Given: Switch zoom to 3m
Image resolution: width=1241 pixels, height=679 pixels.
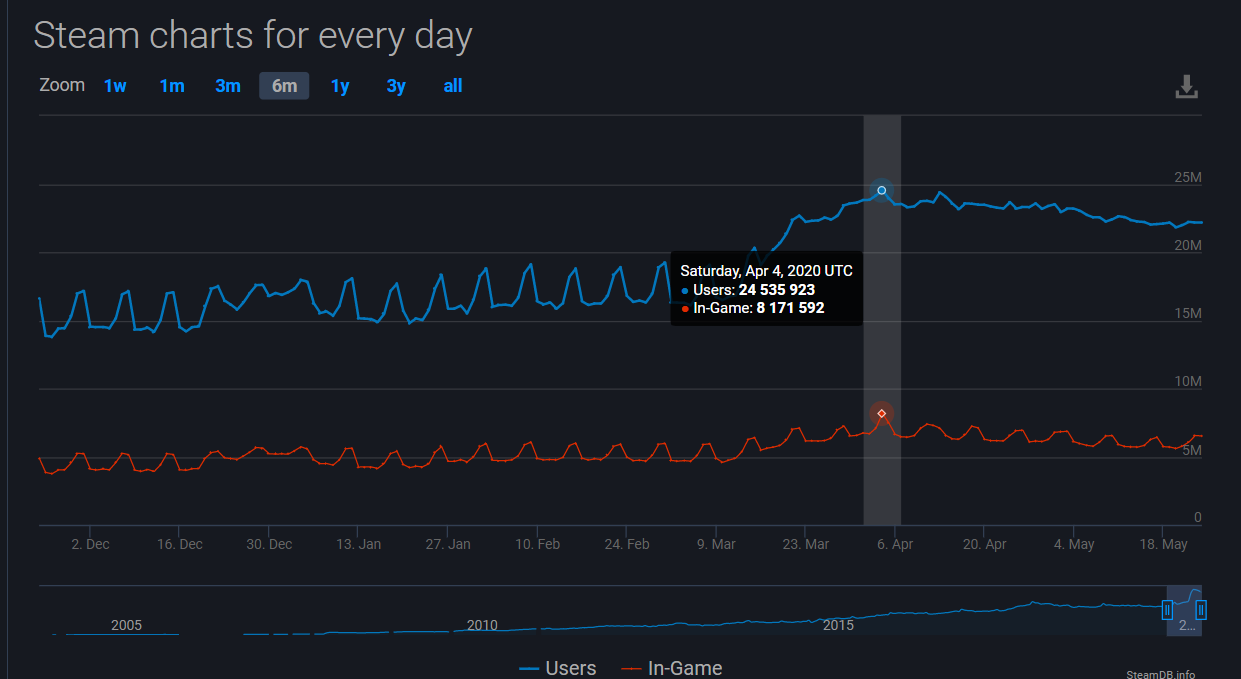Looking at the screenshot, I should pyautogui.click(x=228, y=86).
